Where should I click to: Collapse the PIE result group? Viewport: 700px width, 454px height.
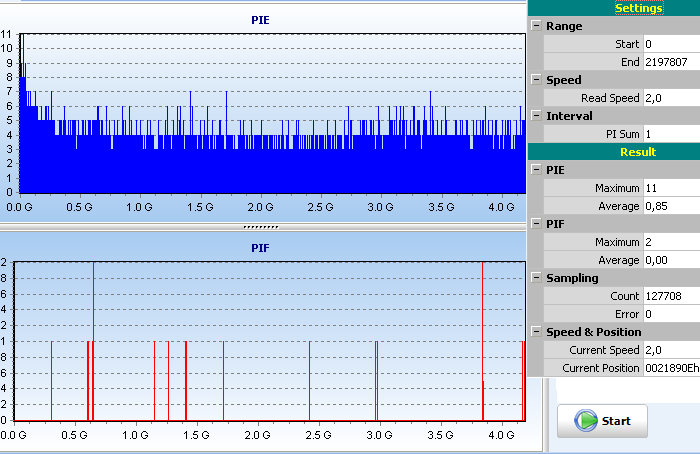coord(536,170)
